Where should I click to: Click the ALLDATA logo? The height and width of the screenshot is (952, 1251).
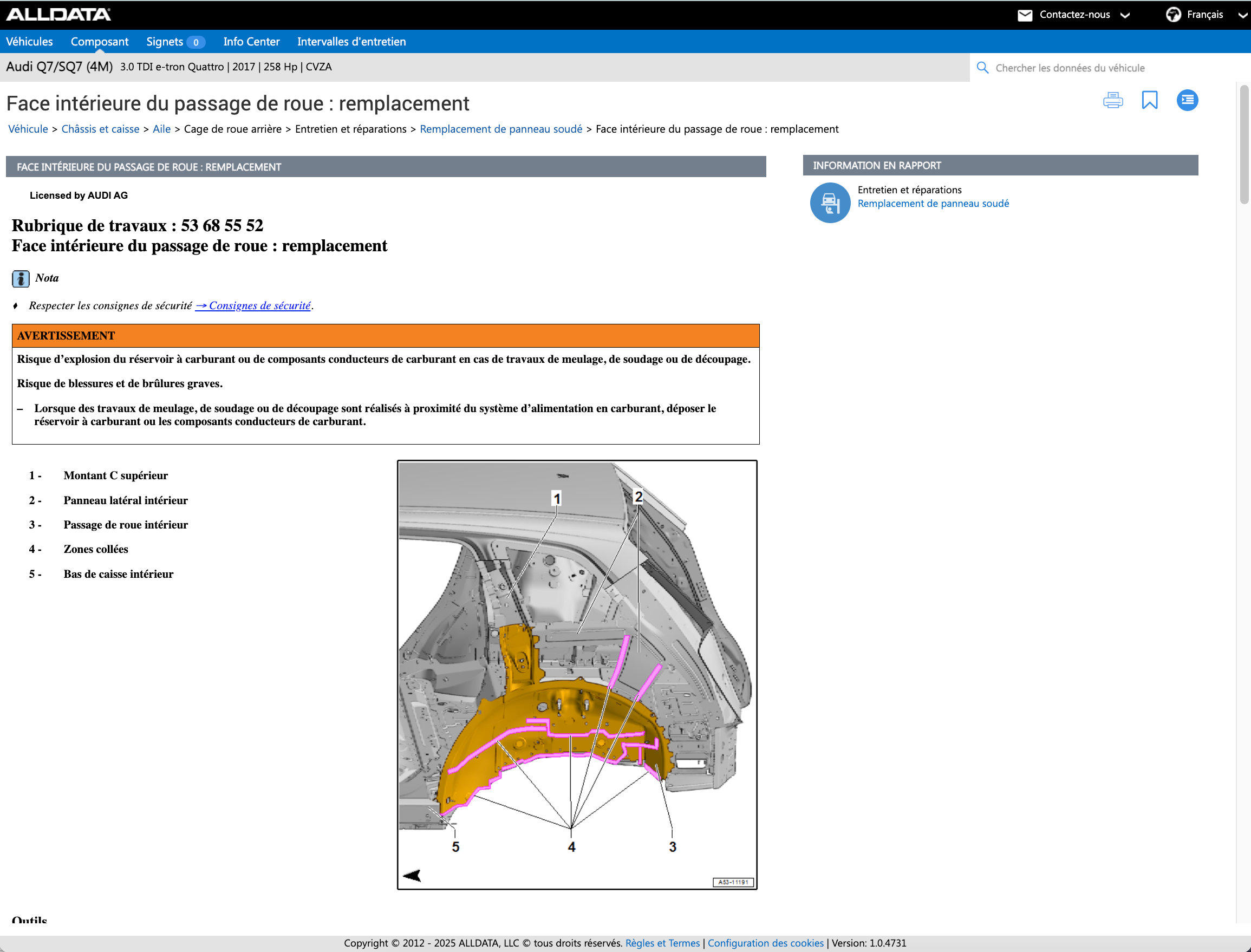[x=58, y=14]
